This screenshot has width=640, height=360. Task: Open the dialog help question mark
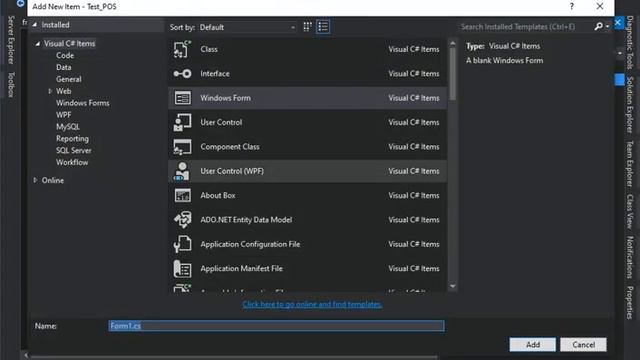(x=571, y=7)
